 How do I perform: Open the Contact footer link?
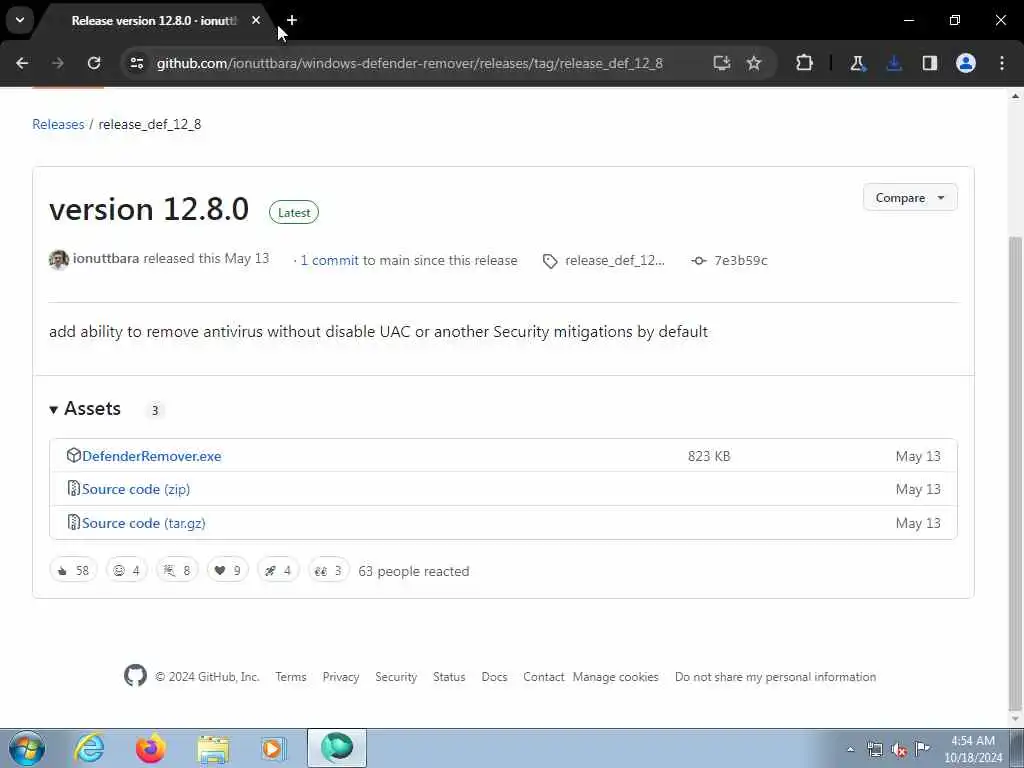coord(543,677)
